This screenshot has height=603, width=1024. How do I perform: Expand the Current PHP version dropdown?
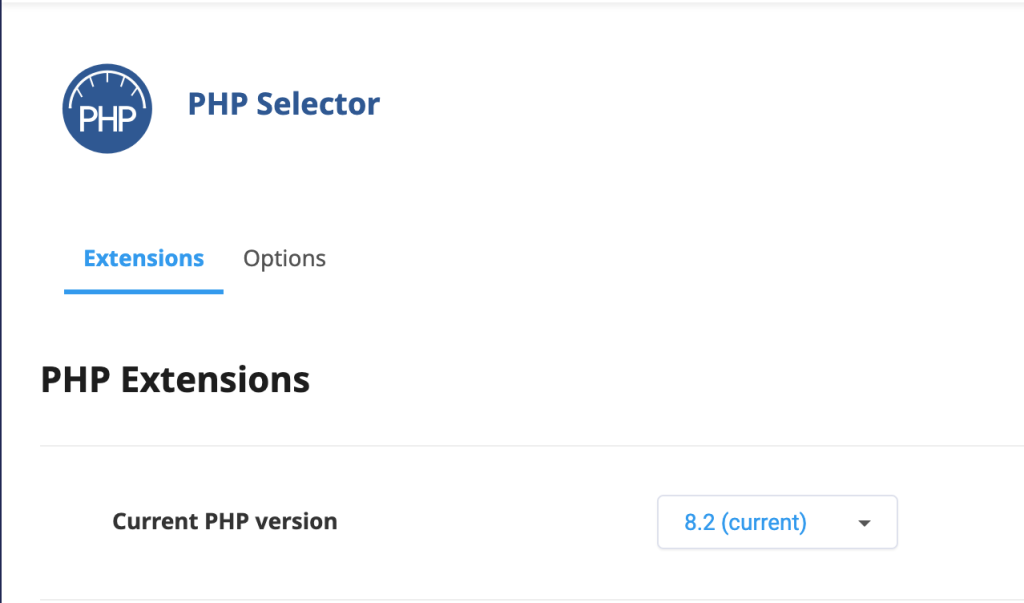point(777,522)
